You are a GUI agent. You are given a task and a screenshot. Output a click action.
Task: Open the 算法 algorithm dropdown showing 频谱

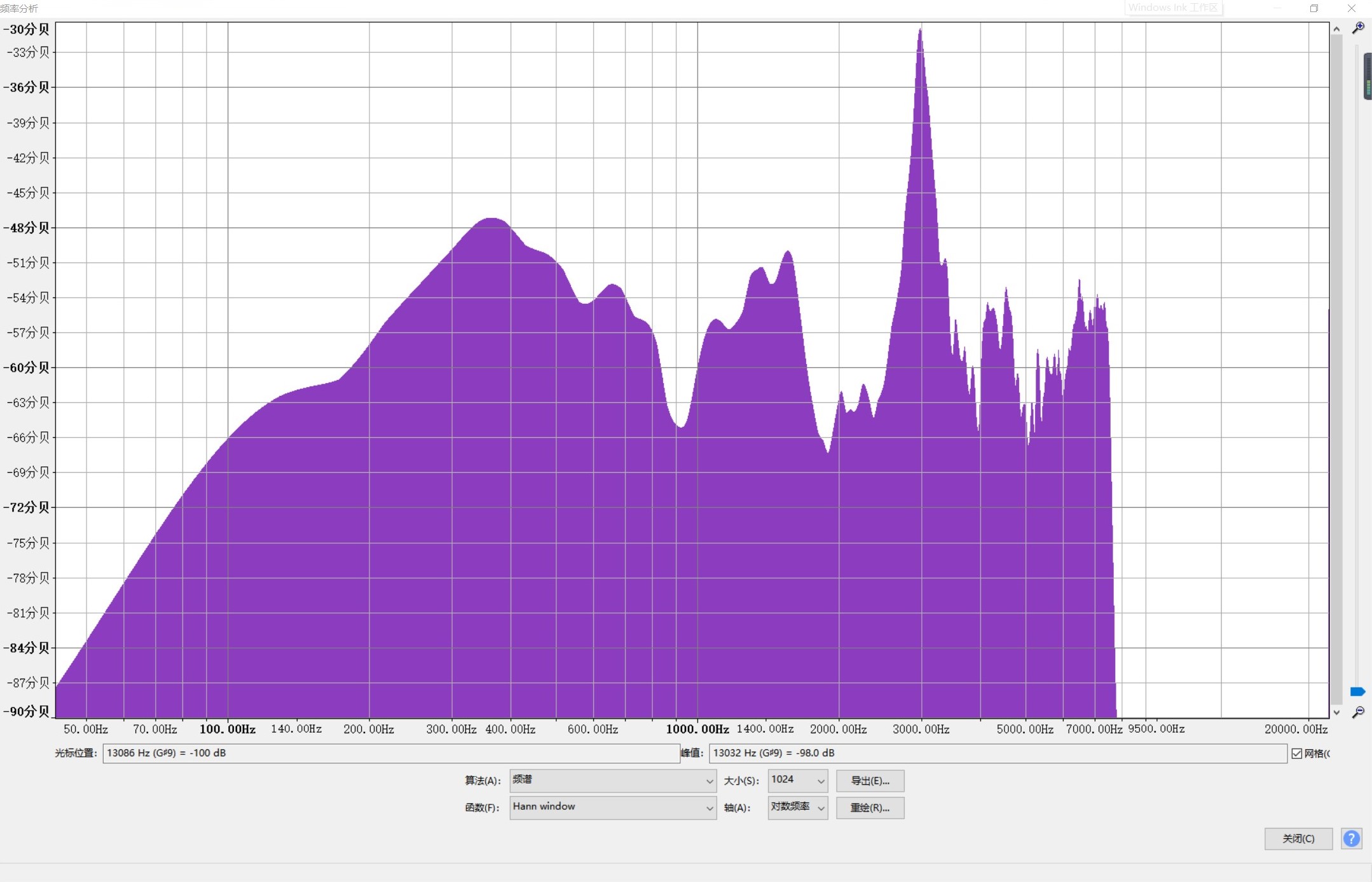pyautogui.click(x=612, y=780)
